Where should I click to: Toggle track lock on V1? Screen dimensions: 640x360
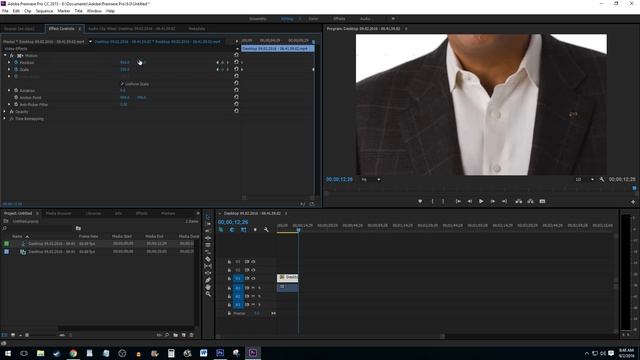[229, 278]
